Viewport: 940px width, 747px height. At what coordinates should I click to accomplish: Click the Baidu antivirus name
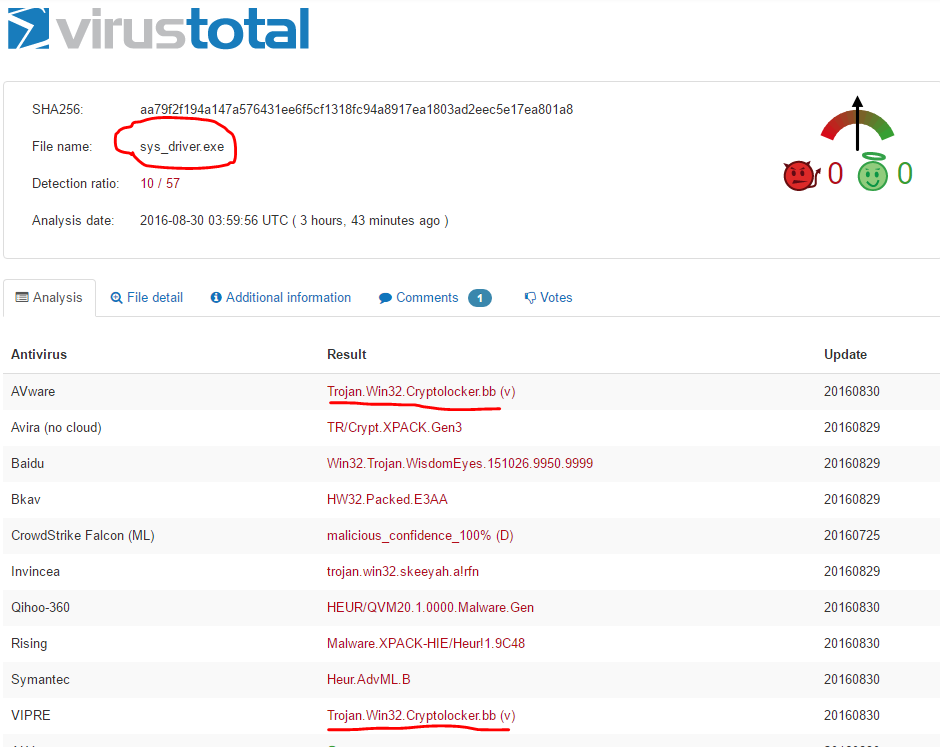28,463
